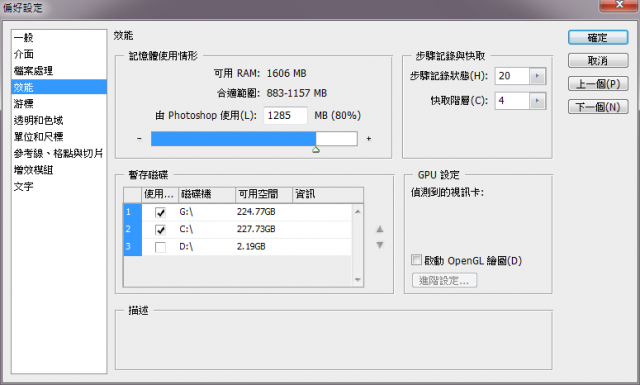Open the 快取階層 dropdown arrow
The image size is (640, 385).
[x=538, y=100]
